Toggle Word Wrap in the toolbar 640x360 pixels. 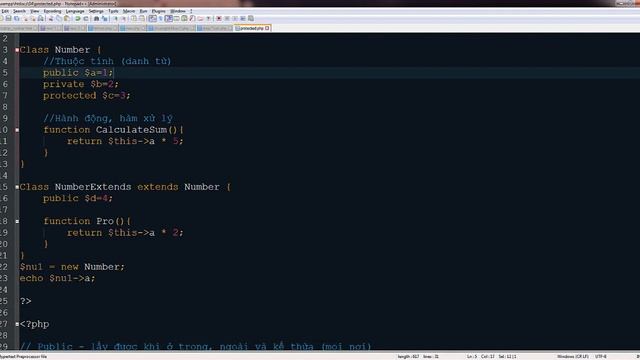coord(153,18)
